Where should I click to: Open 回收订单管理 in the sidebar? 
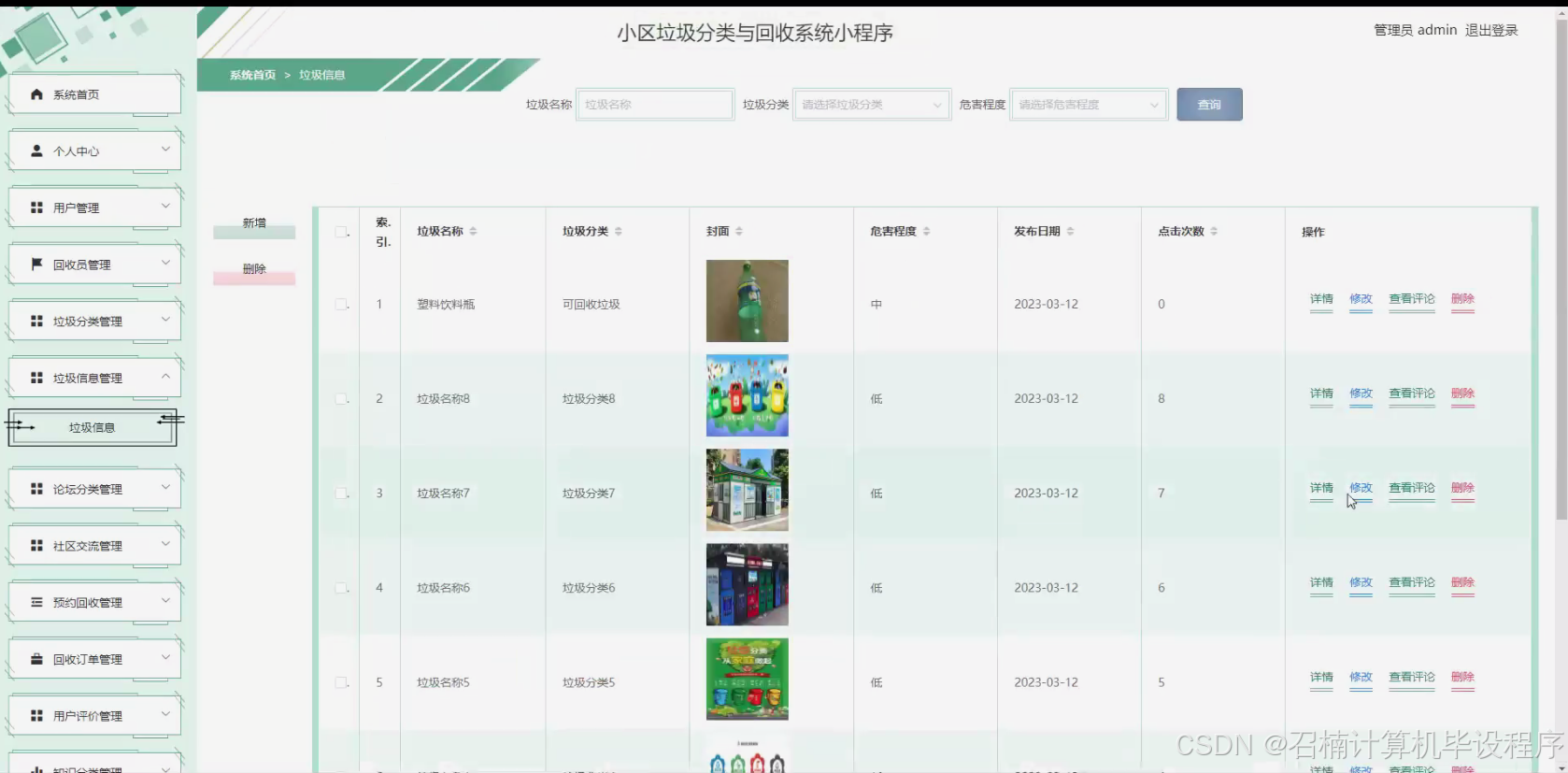tap(94, 659)
